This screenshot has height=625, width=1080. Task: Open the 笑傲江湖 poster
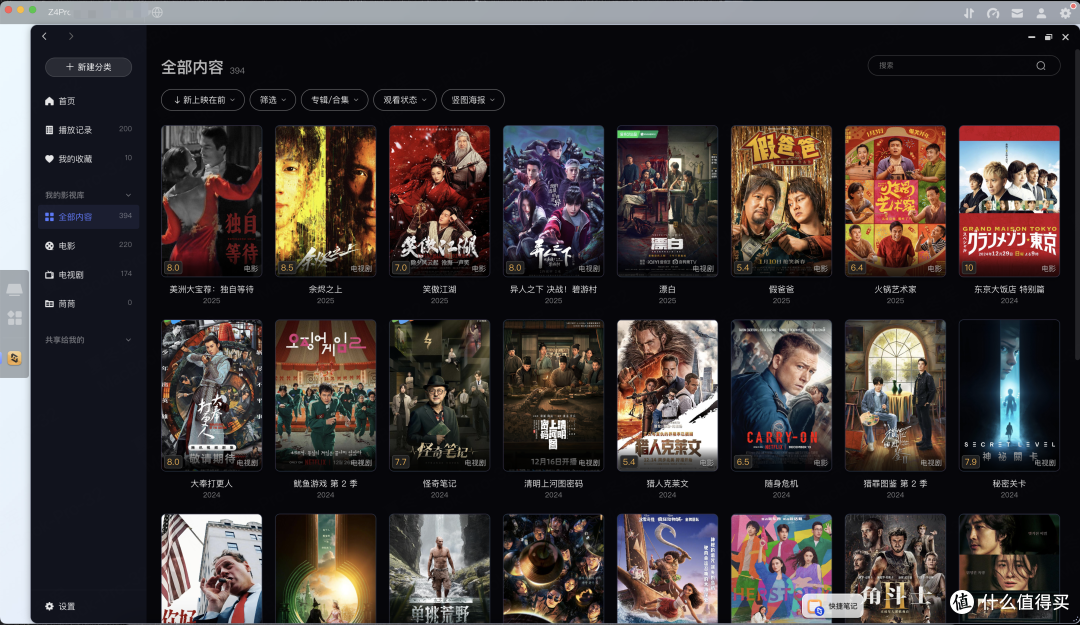(x=439, y=201)
